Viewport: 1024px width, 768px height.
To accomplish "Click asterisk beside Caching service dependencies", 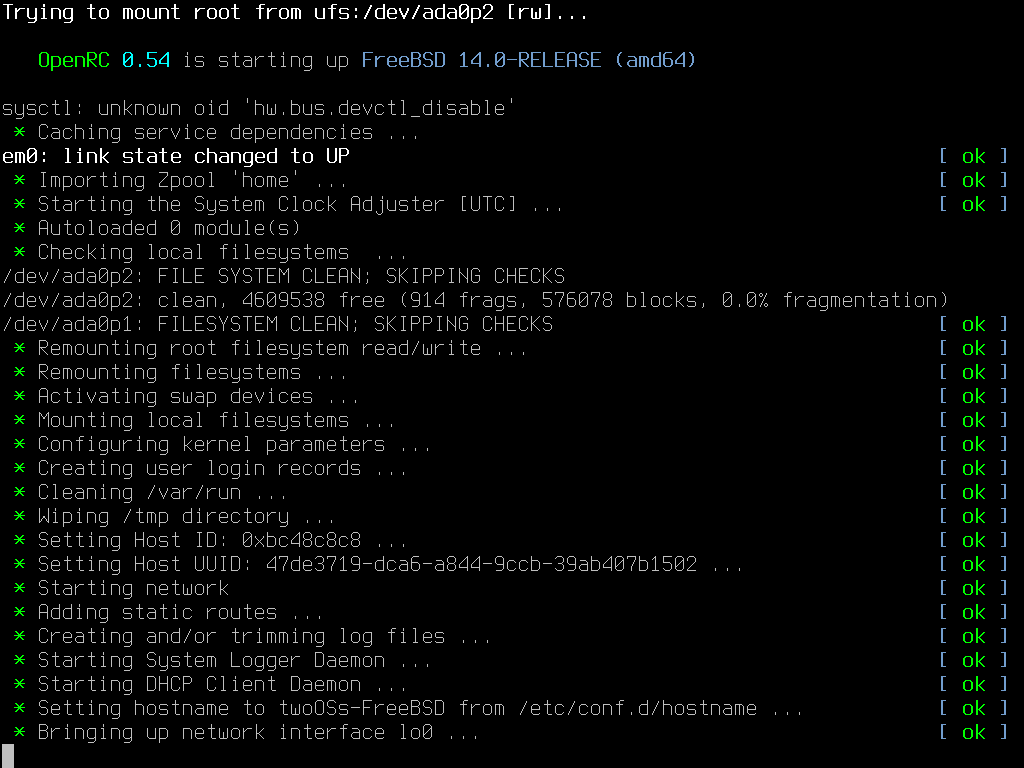I will (19, 132).
